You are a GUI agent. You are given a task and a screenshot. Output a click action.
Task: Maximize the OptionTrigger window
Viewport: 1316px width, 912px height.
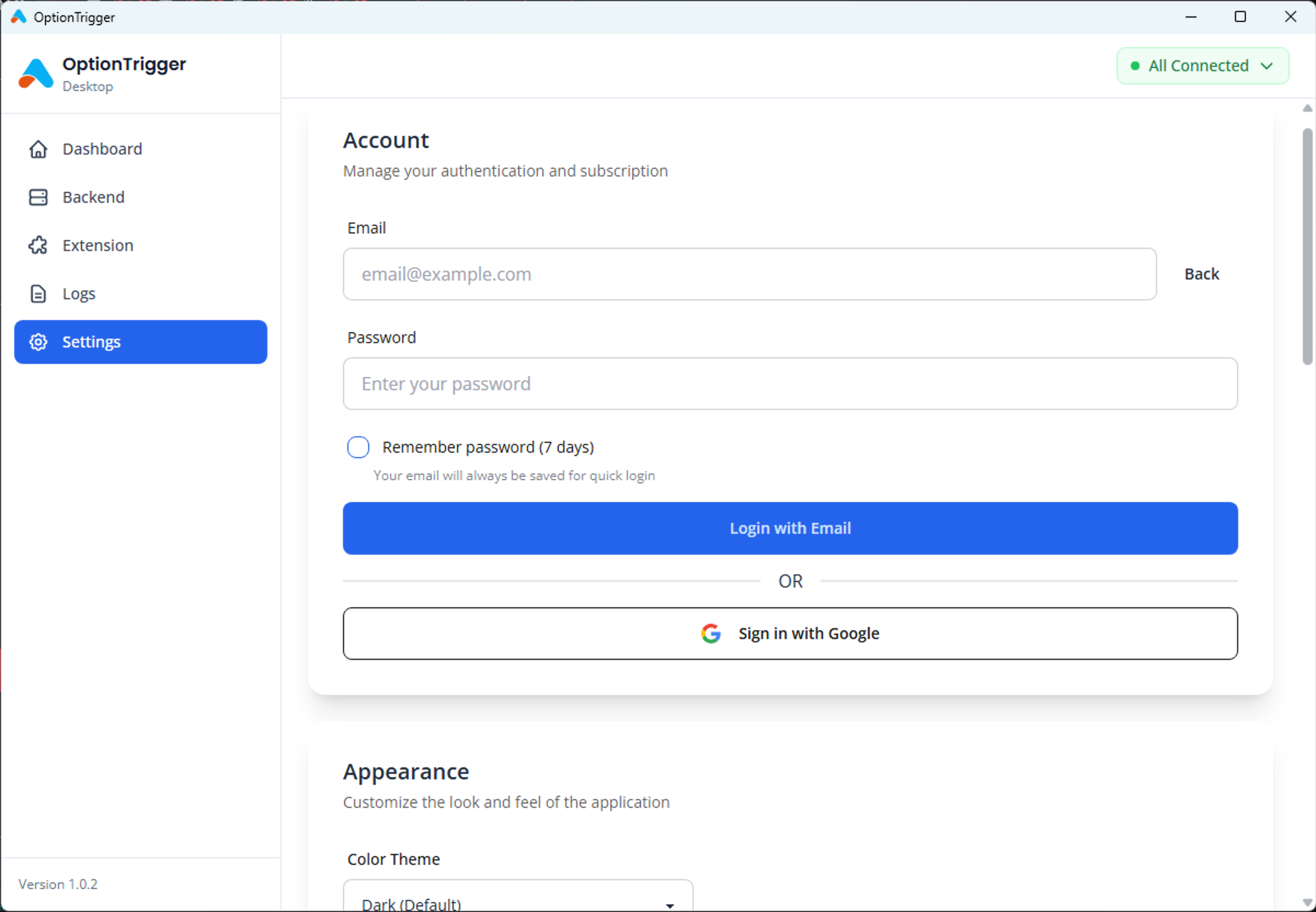click(1240, 16)
